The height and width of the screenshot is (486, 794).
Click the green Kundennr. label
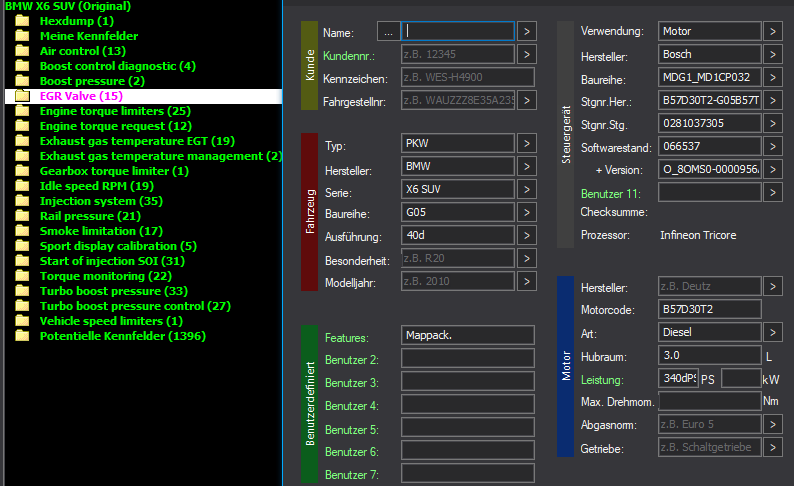click(x=349, y=56)
